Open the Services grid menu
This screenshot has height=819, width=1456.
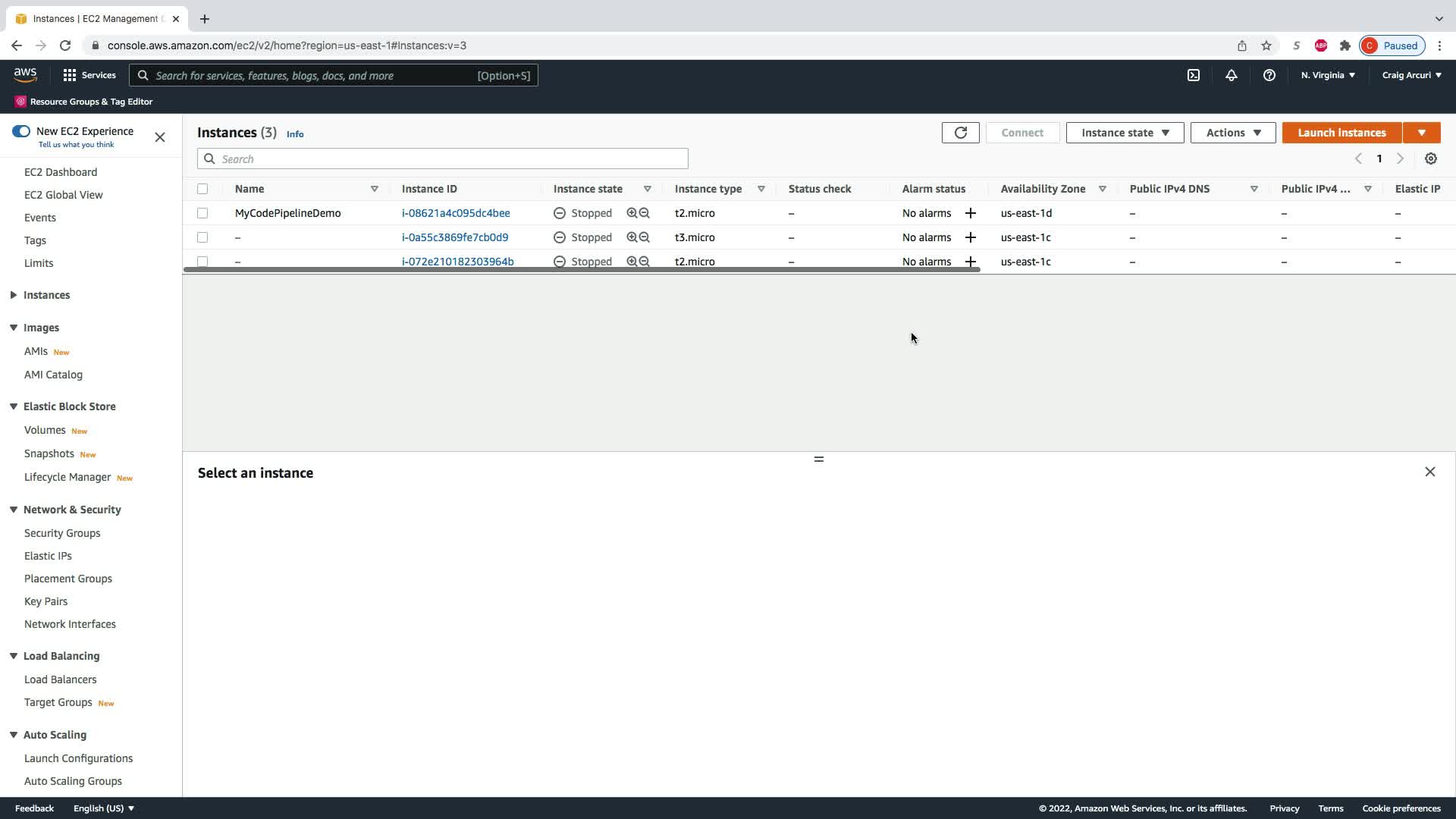click(70, 75)
